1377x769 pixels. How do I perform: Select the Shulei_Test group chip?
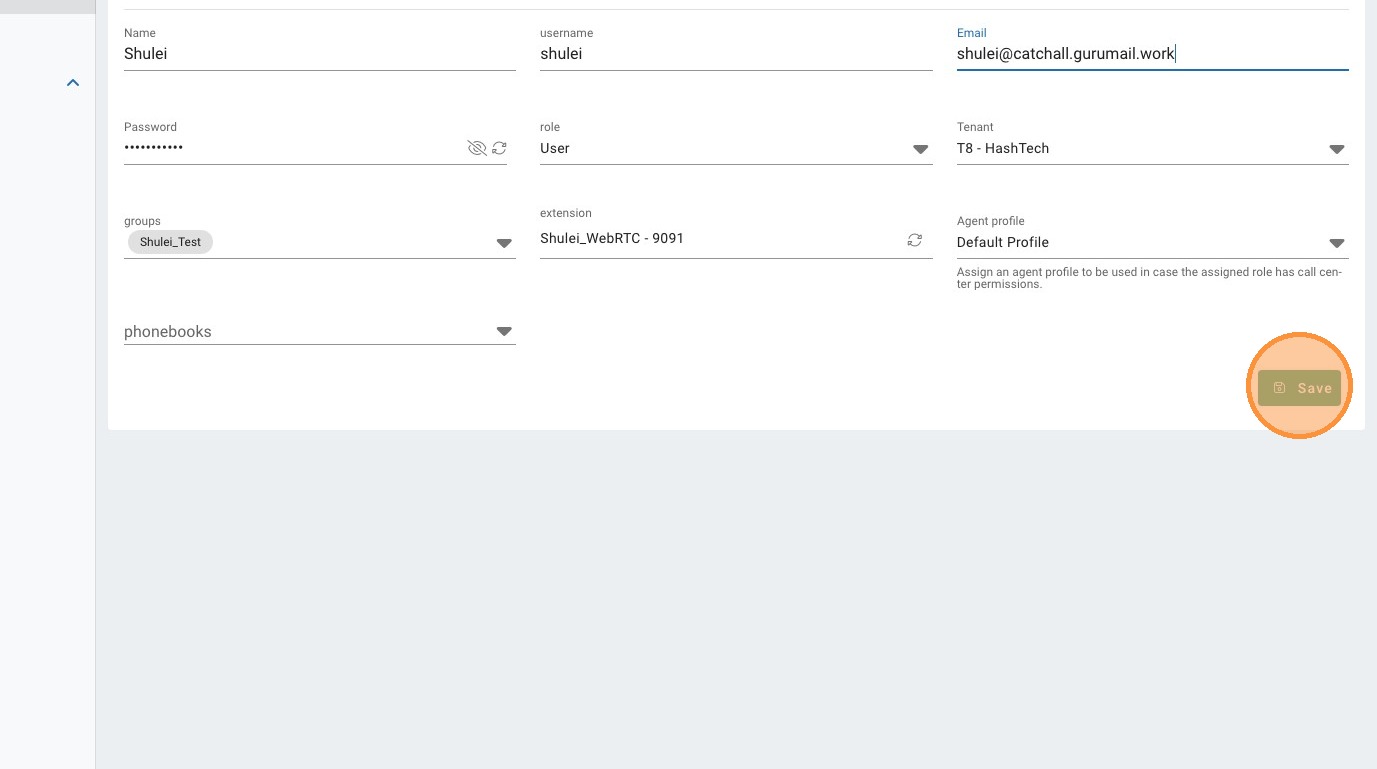click(x=170, y=242)
